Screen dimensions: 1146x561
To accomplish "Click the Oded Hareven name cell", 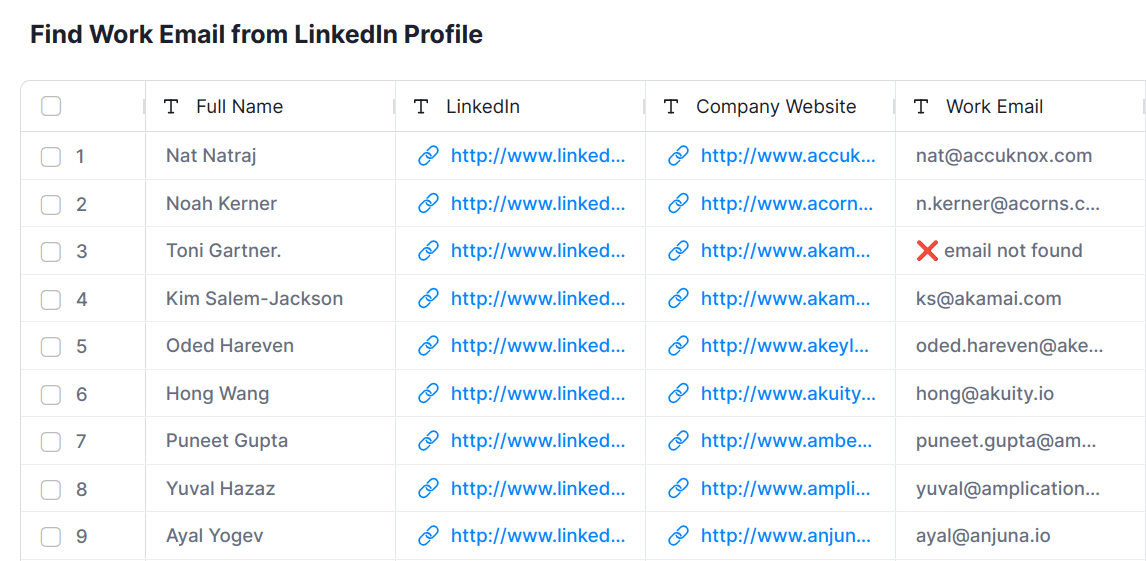I will pos(230,346).
